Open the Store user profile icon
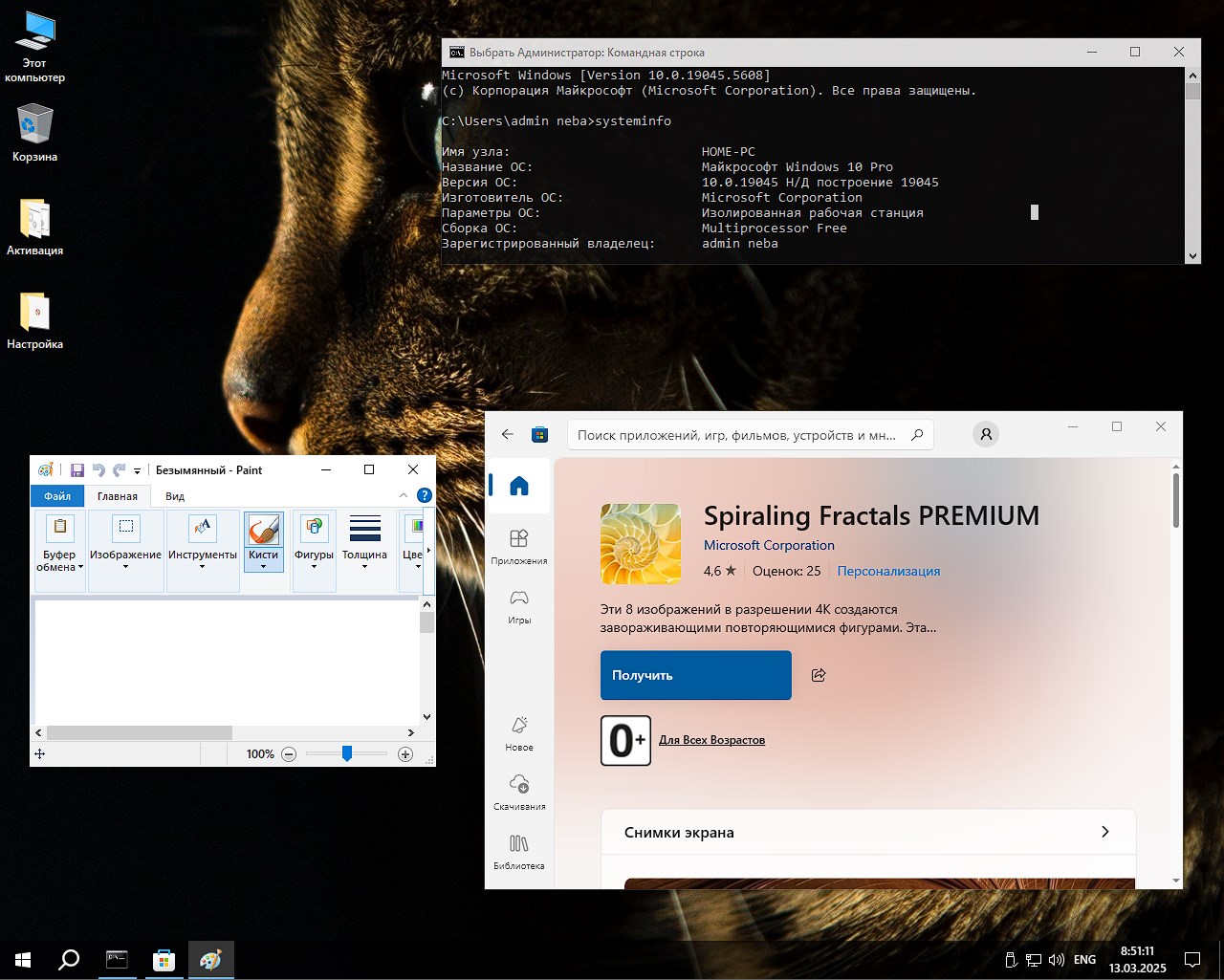This screenshot has height=980, width=1224. (986, 435)
